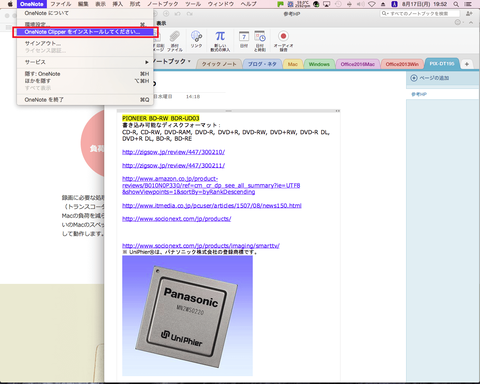The image size is (480, 384).
Task: Choose ほかを隠す menu item
Action: [x=85, y=81]
